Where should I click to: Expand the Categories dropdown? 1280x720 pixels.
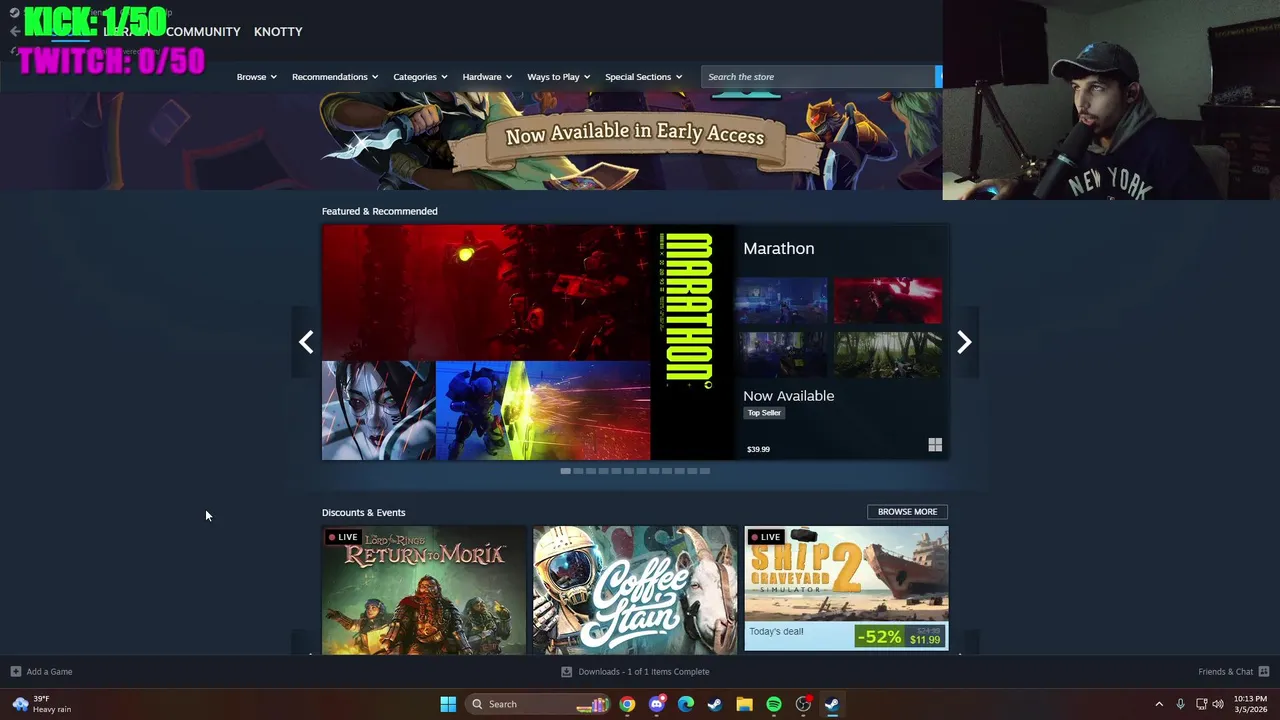[x=421, y=77]
